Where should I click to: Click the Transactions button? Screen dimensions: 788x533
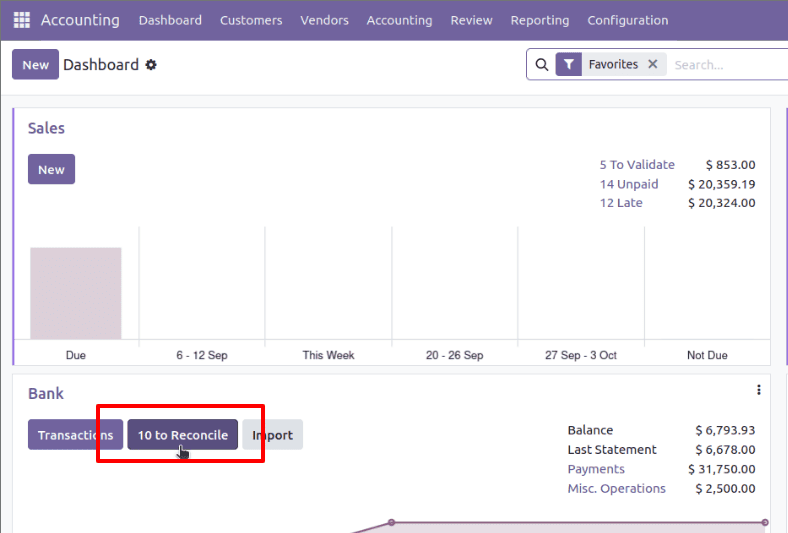75,435
